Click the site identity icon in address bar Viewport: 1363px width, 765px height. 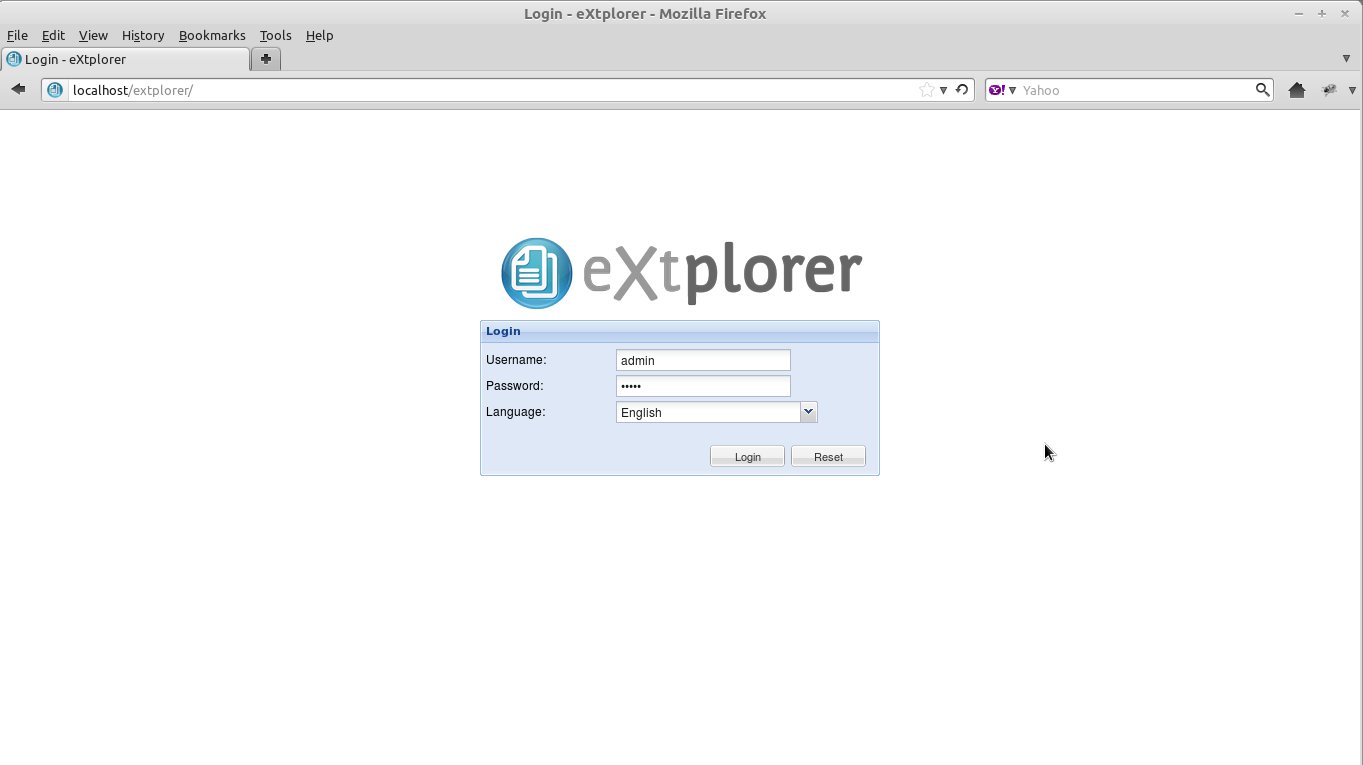[55, 90]
